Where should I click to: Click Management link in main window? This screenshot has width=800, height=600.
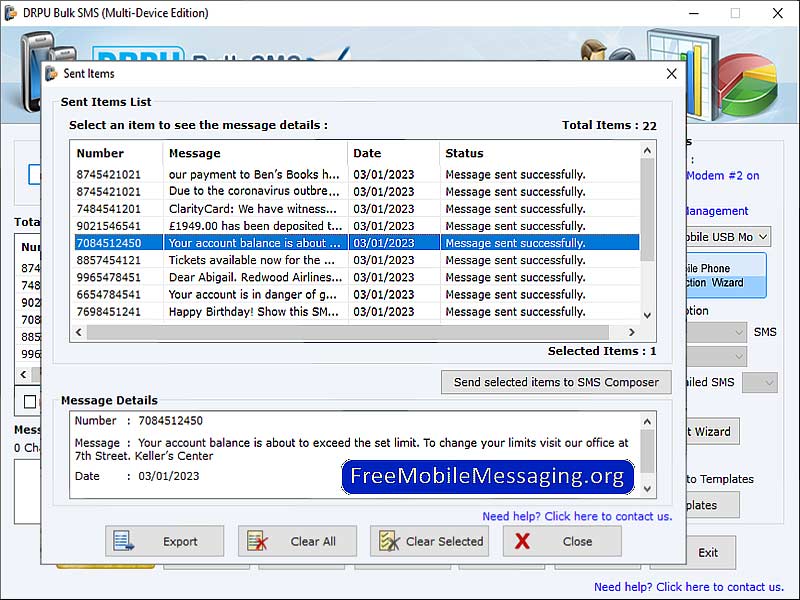(717, 211)
